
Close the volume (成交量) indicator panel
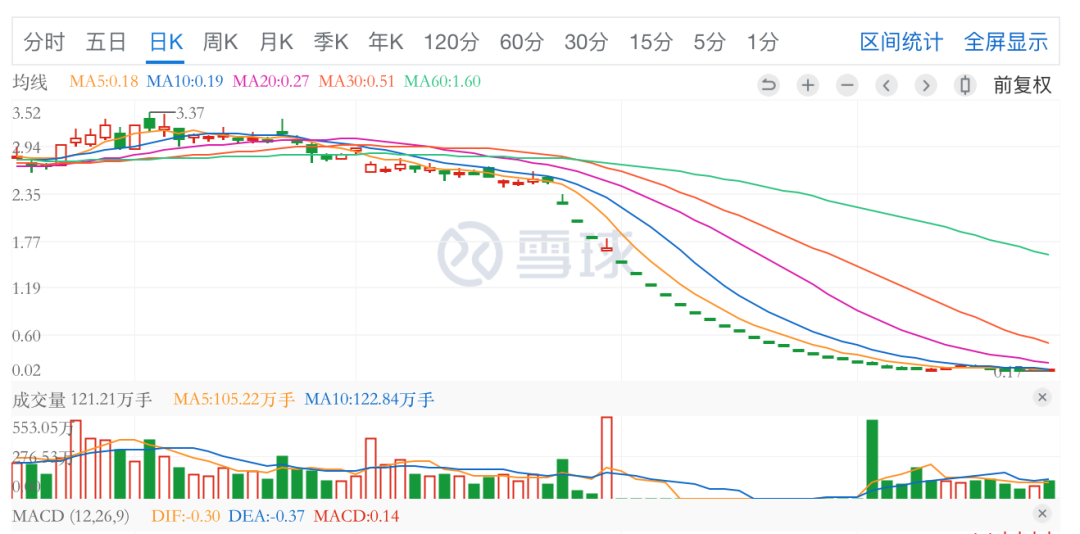pyautogui.click(x=1042, y=398)
